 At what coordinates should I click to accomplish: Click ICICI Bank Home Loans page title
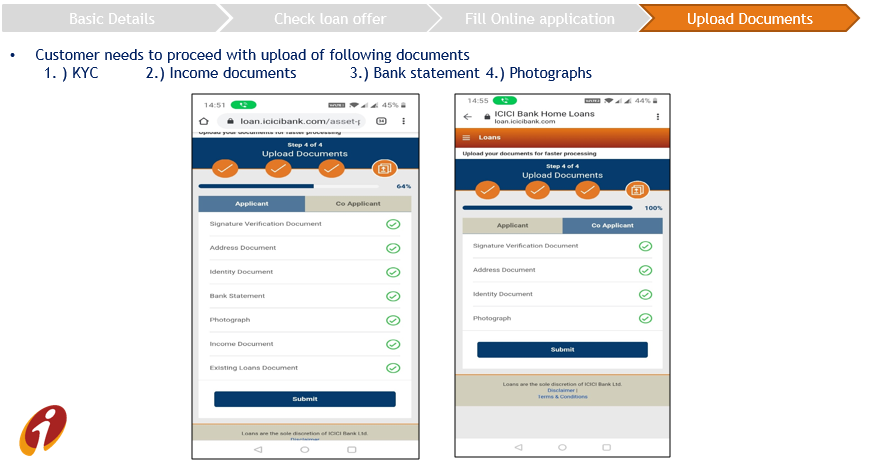(x=544, y=114)
